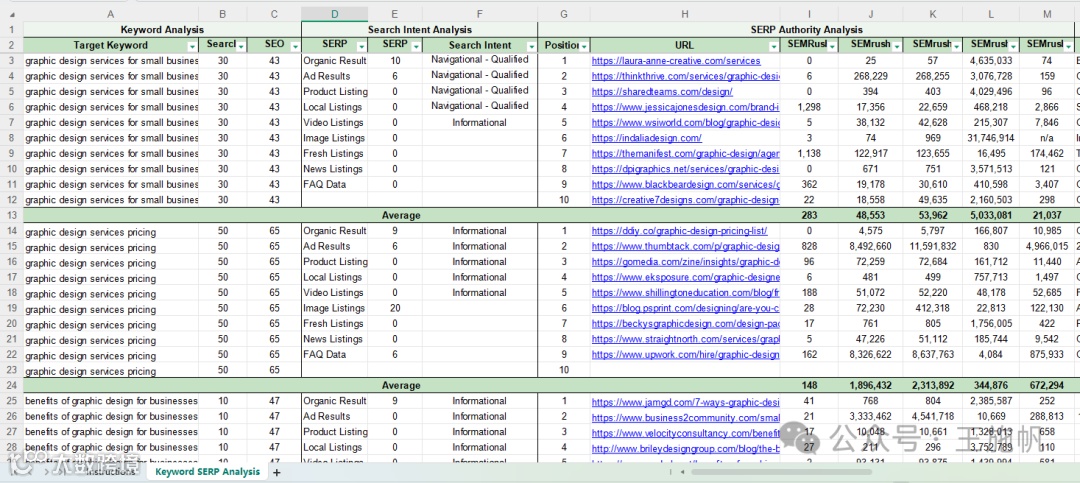Select row 2 header
This screenshot has width=1080, height=483.
[x=11, y=45]
